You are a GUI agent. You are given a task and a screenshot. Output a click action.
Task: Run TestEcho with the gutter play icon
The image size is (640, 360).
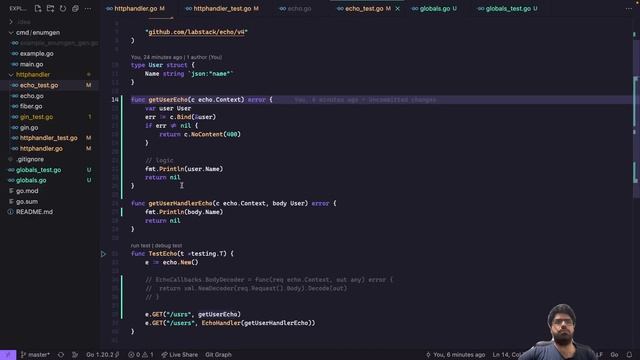pyautogui.click(x=103, y=254)
